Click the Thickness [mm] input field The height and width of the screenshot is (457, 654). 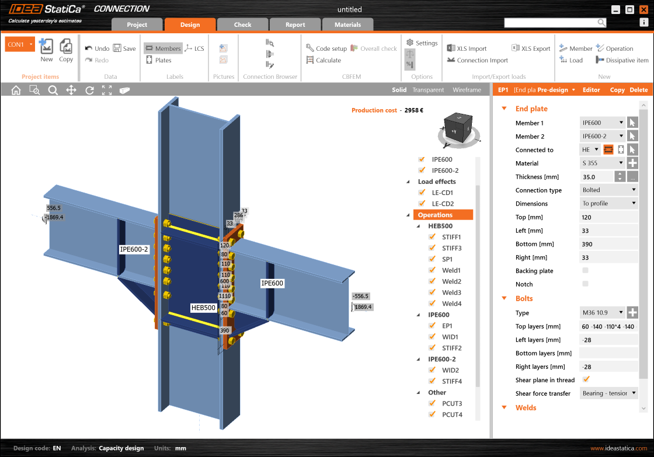click(x=596, y=177)
